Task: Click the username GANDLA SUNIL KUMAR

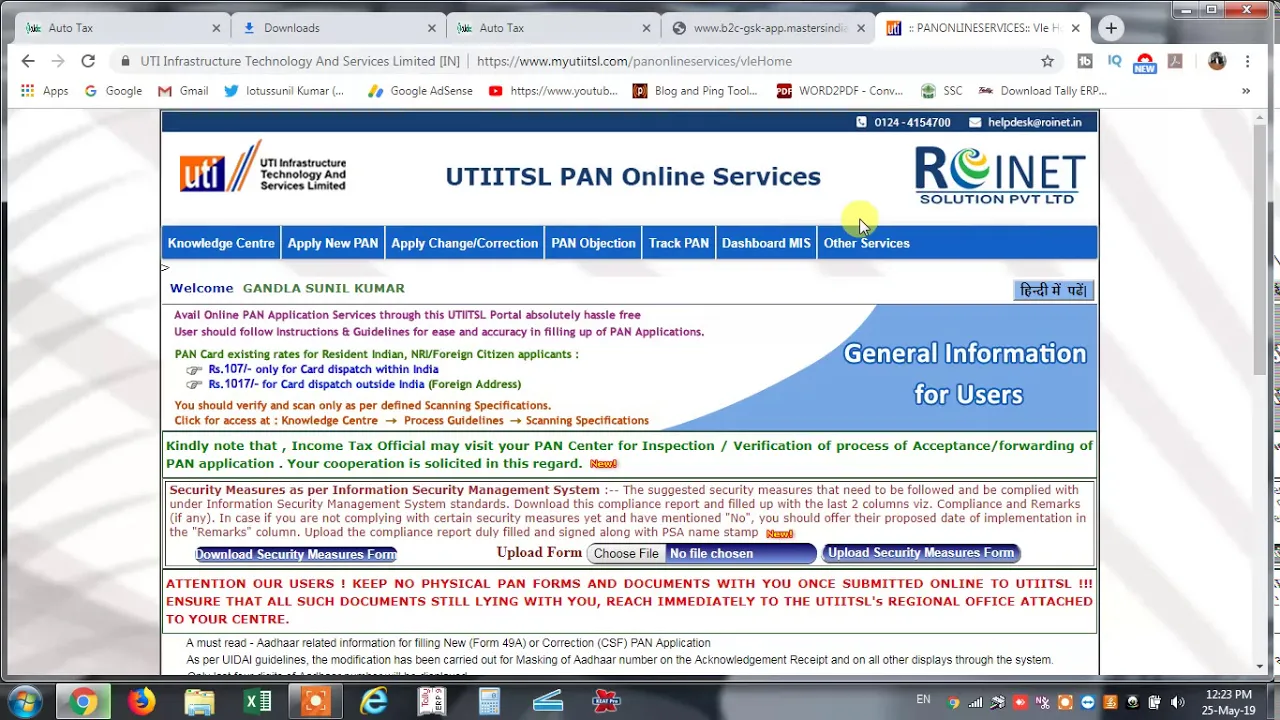Action: [324, 288]
